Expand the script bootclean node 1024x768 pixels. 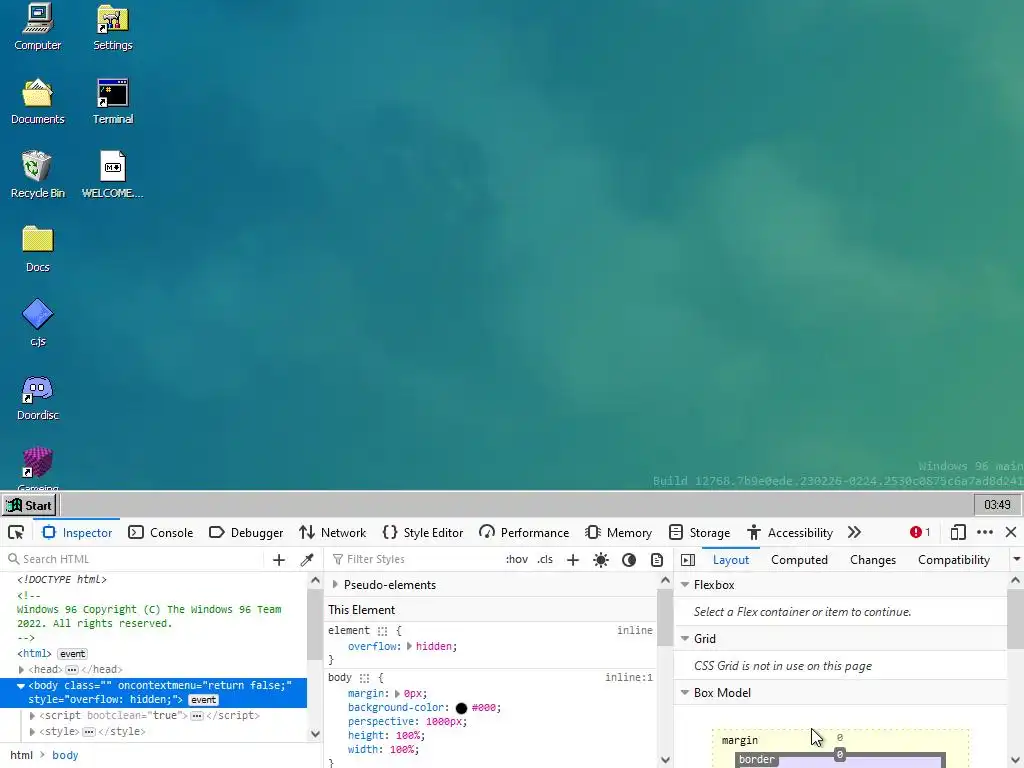point(32,716)
